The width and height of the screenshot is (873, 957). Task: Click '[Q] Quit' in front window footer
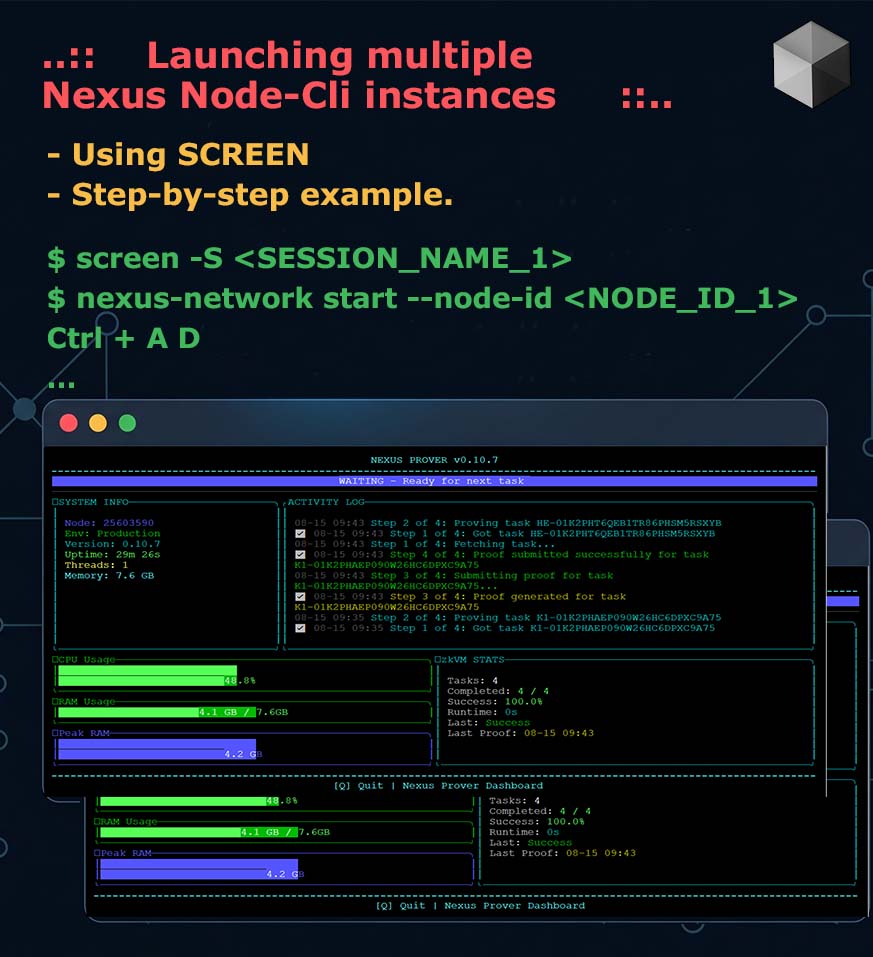[358, 785]
